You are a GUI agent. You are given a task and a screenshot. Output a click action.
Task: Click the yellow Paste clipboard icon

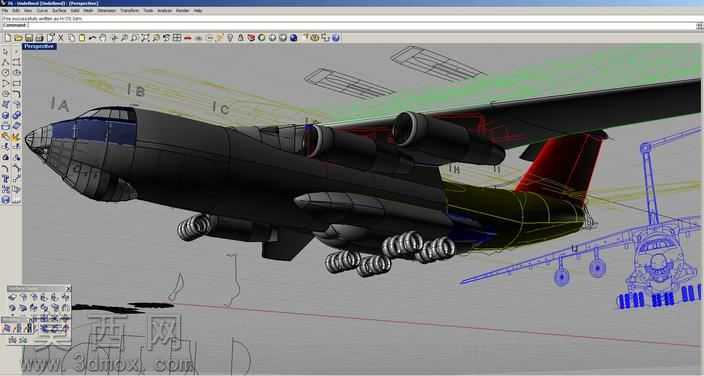click(82, 38)
